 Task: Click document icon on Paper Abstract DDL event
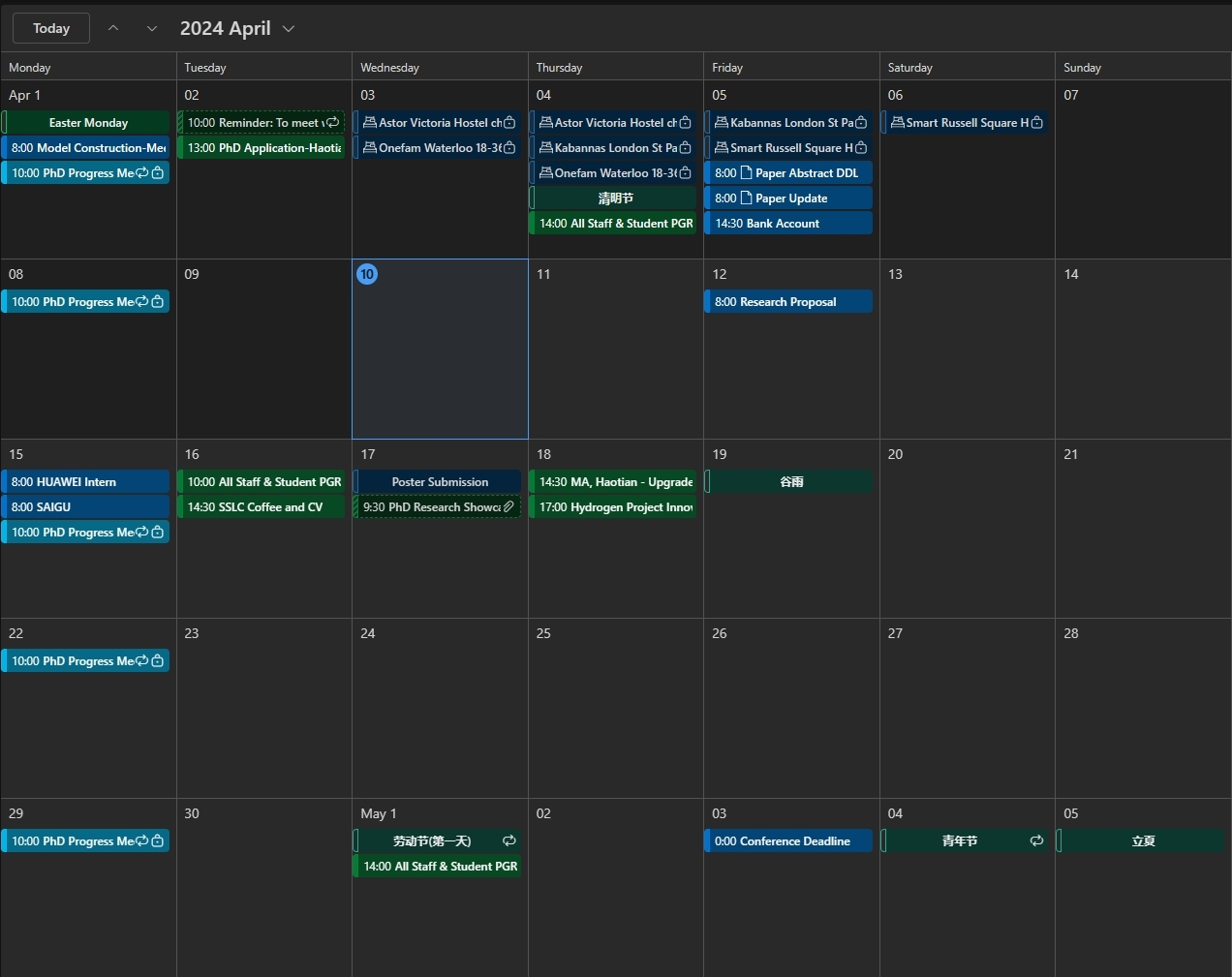[x=746, y=173]
